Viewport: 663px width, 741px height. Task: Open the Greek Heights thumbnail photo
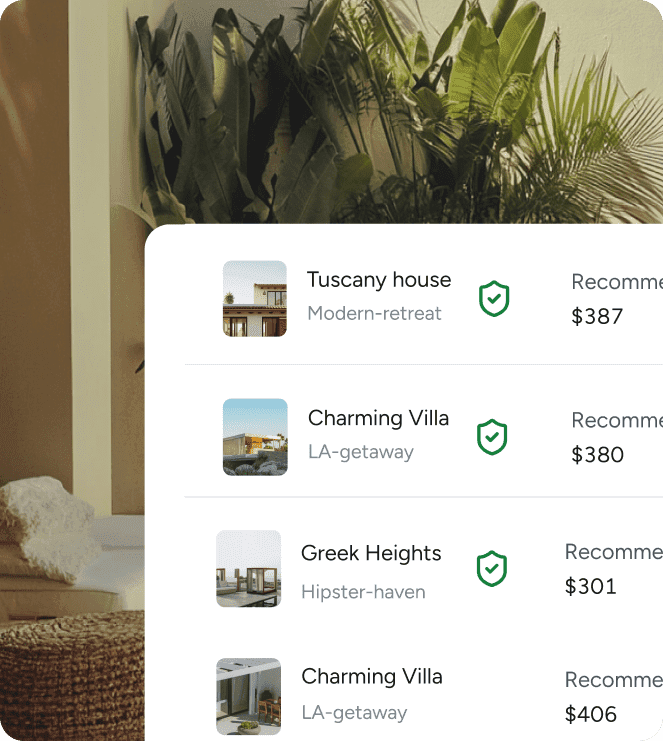pyautogui.click(x=249, y=569)
